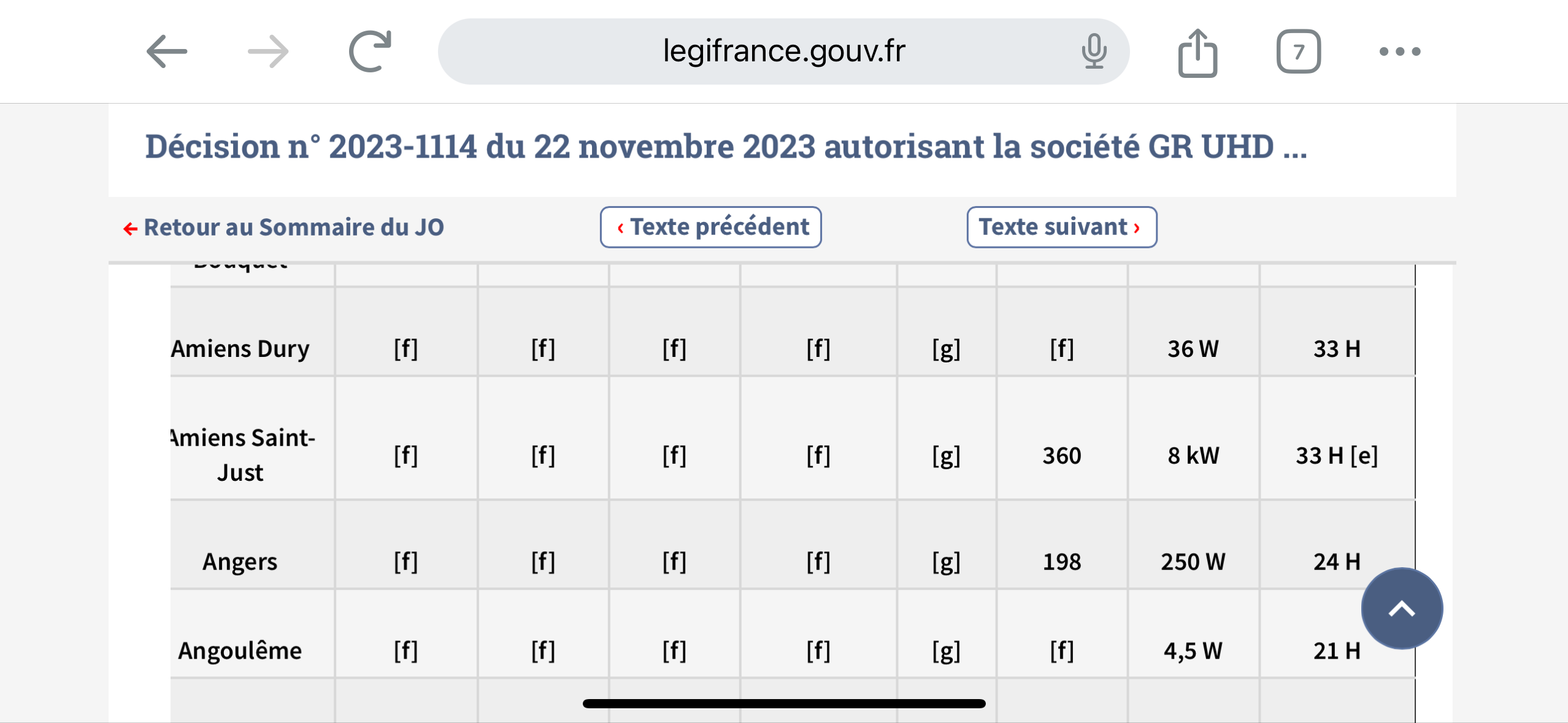Click the browser forward arrow
Viewport: 1568px width, 723px height.
pos(268,52)
